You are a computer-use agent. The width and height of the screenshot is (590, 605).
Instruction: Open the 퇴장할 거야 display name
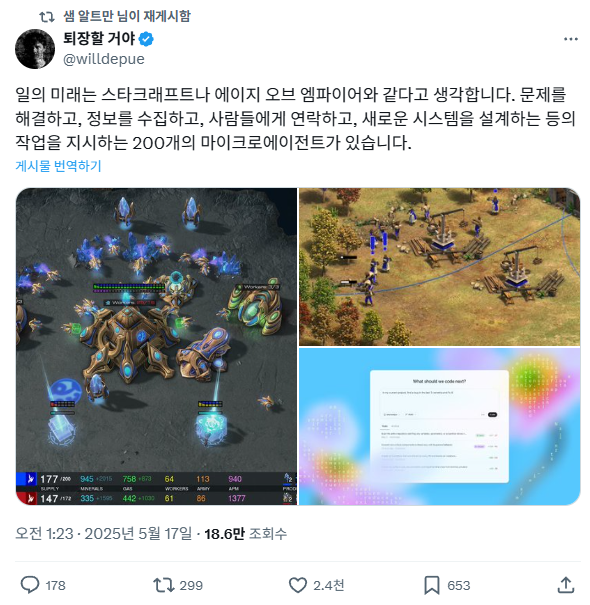tap(99, 39)
